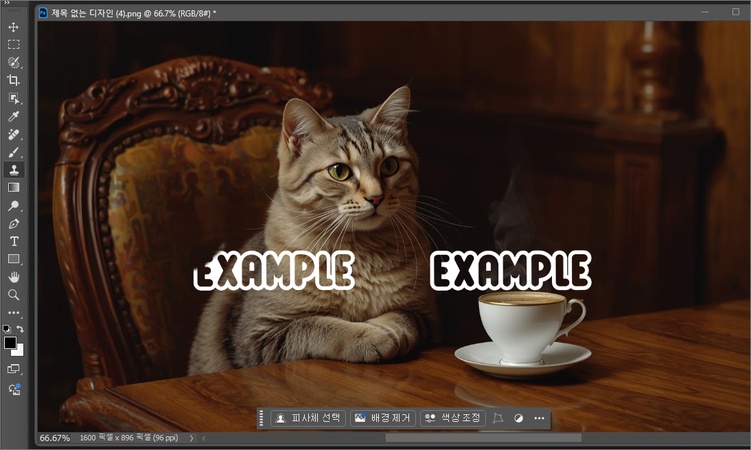The height and width of the screenshot is (450, 751).
Task: Open more options in contextual task bar
Action: [540, 418]
